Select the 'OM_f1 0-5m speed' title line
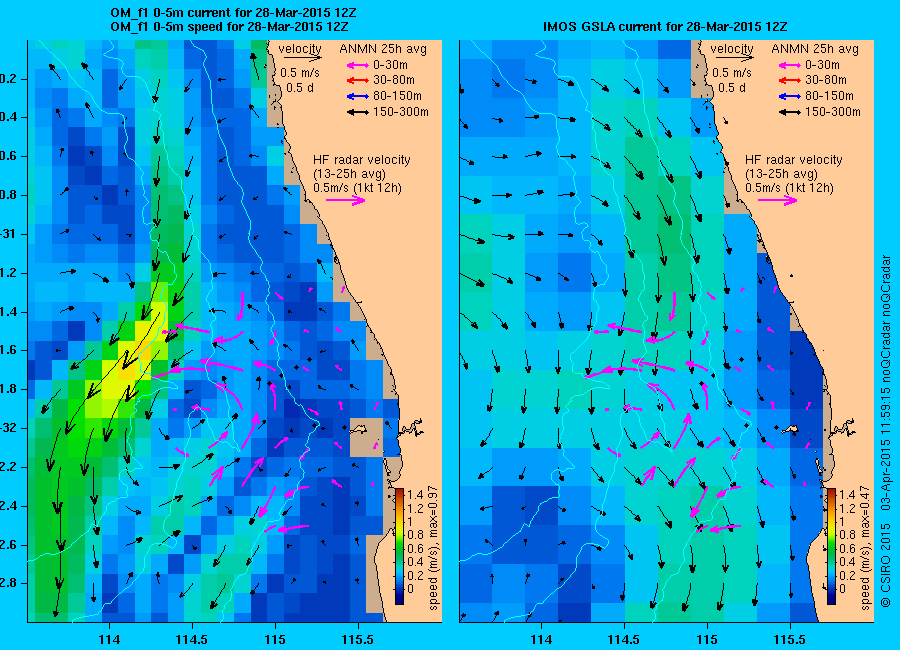Screen dimensions: 900x650 (x=229, y=26)
